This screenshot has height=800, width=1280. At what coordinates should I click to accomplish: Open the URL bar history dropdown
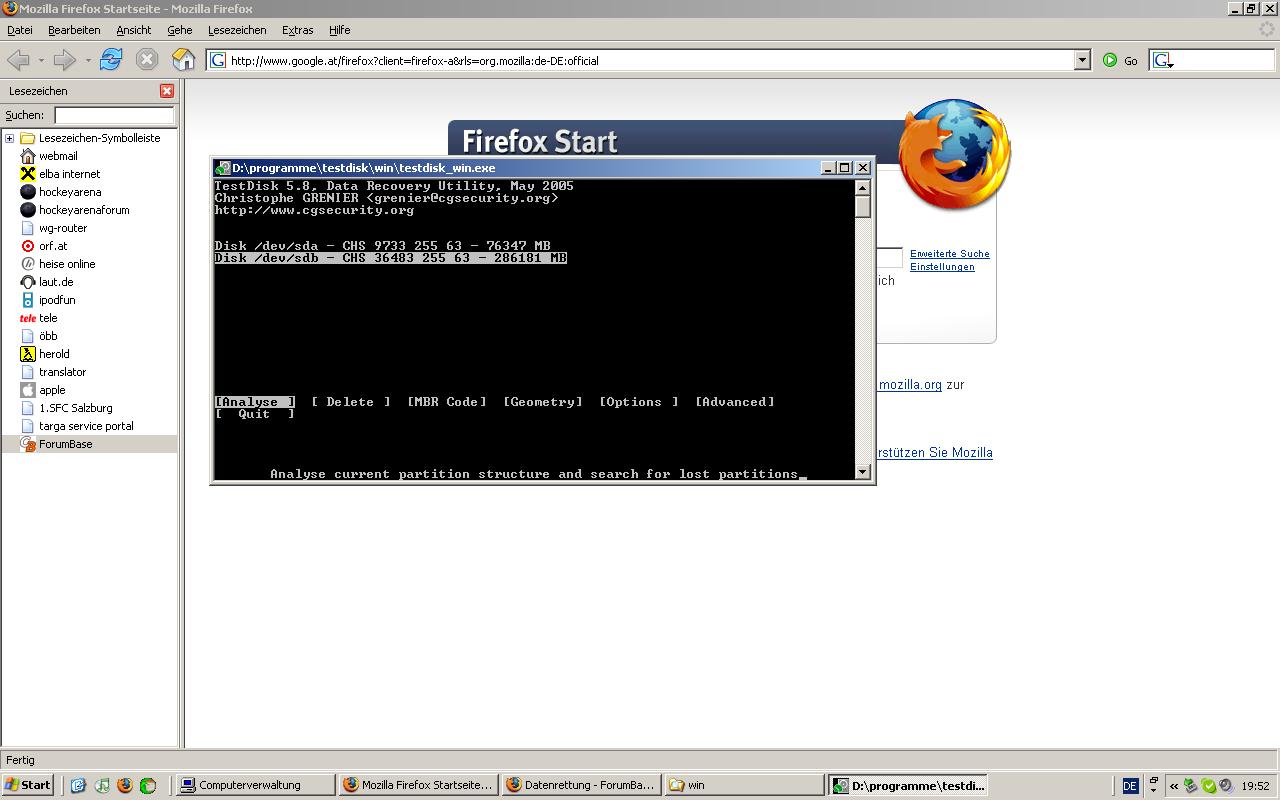1081,60
